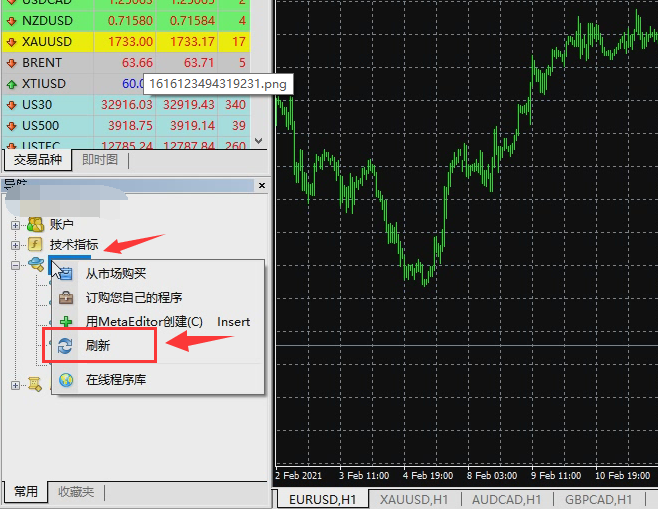Click the 技术指标 indicator icon
The width and height of the screenshot is (658, 509).
(36, 244)
